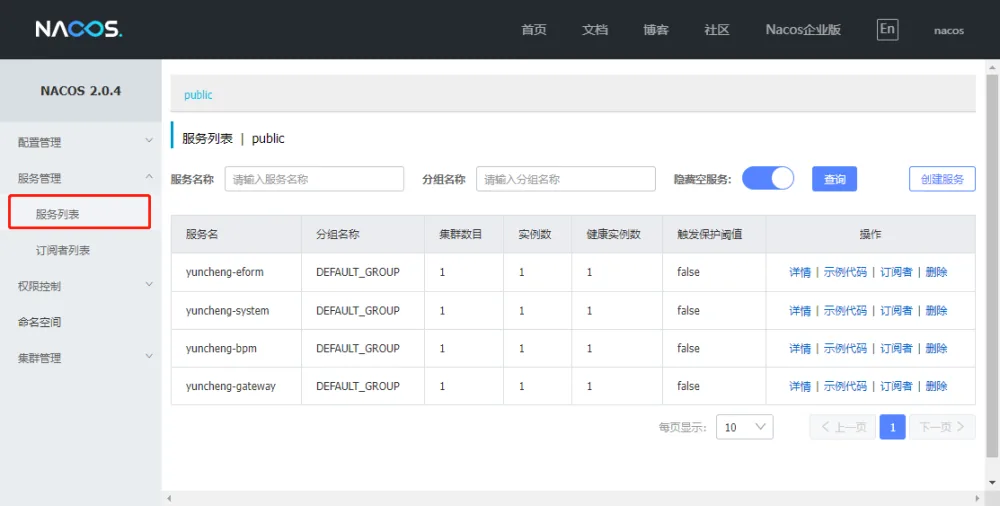Click the scroll left arrow at bottom
Image resolution: width=1000 pixels, height=506 pixels.
(169, 498)
